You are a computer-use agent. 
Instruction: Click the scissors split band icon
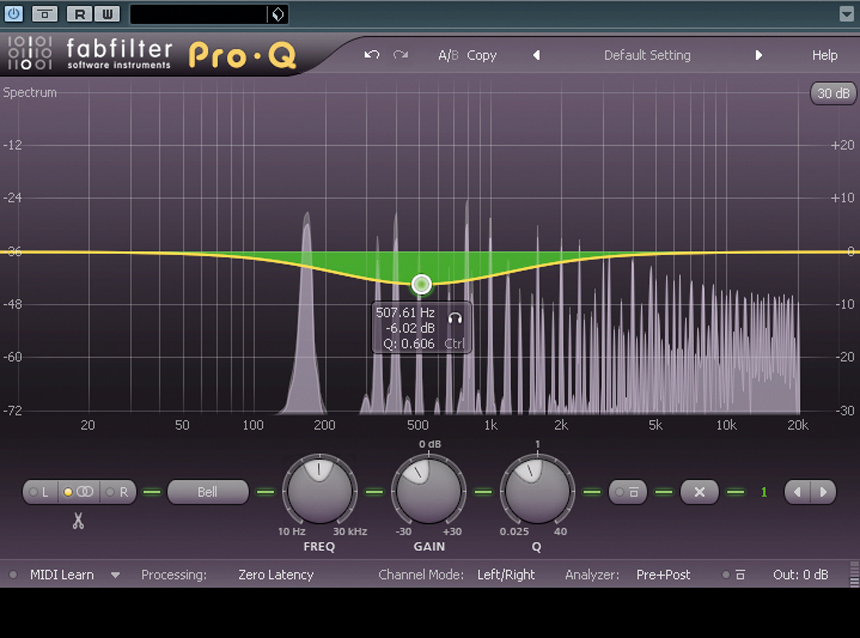78,521
